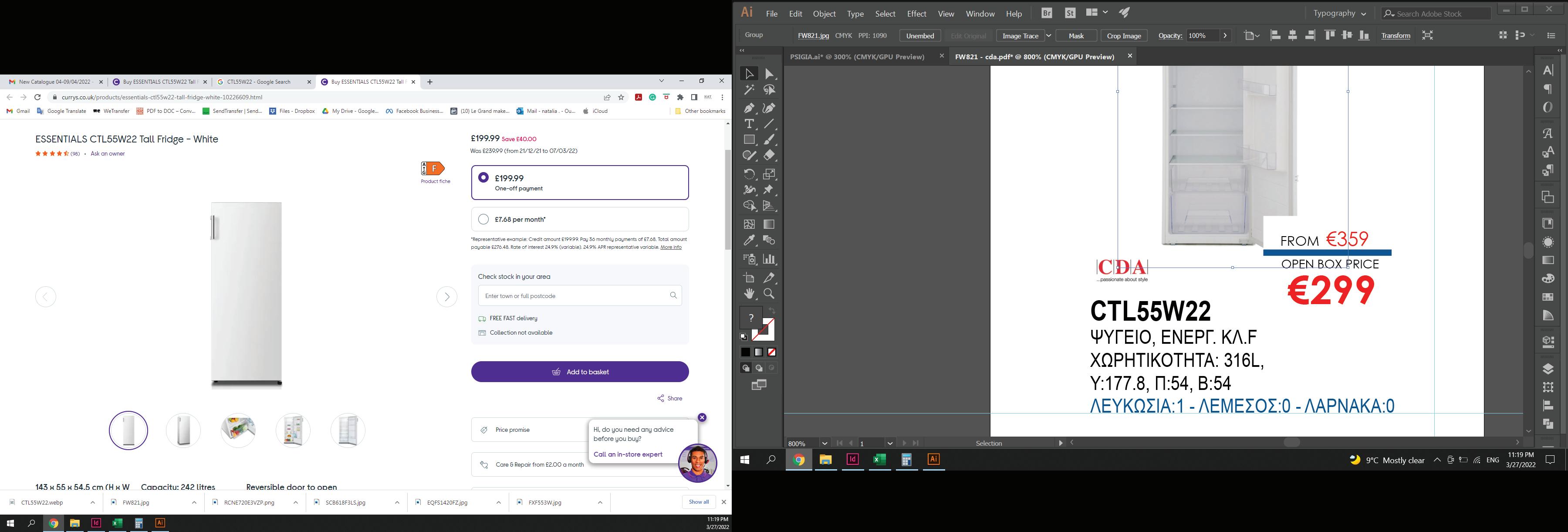
Task: Choose the £7.68 per month option
Action: click(x=483, y=219)
